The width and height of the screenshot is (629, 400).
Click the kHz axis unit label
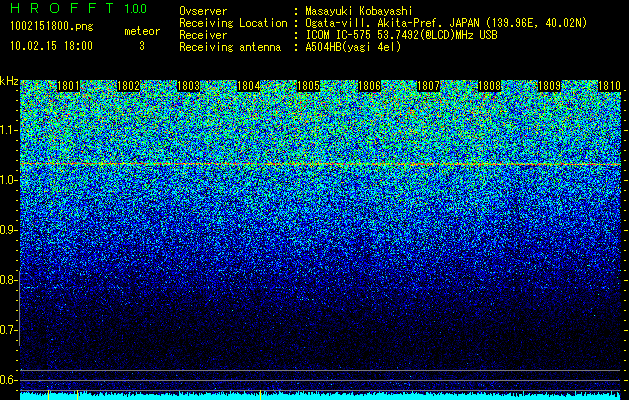click(x=9, y=81)
